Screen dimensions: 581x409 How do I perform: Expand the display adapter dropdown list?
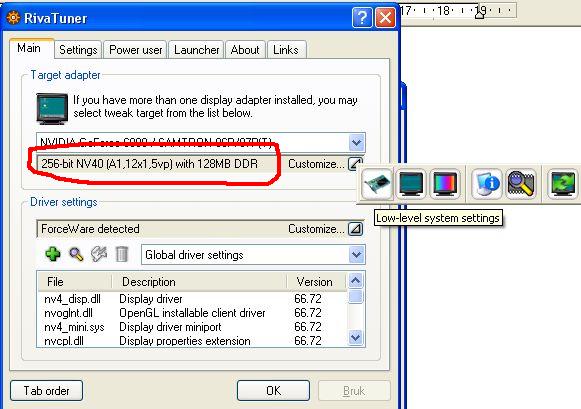(x=356, y=142)
